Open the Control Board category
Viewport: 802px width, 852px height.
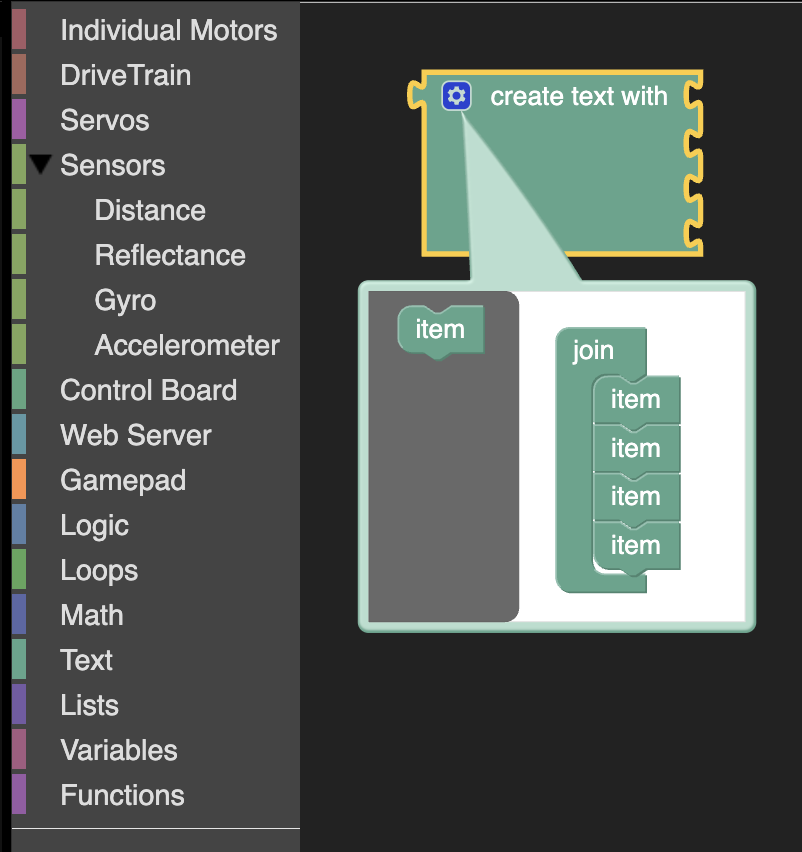148,390
